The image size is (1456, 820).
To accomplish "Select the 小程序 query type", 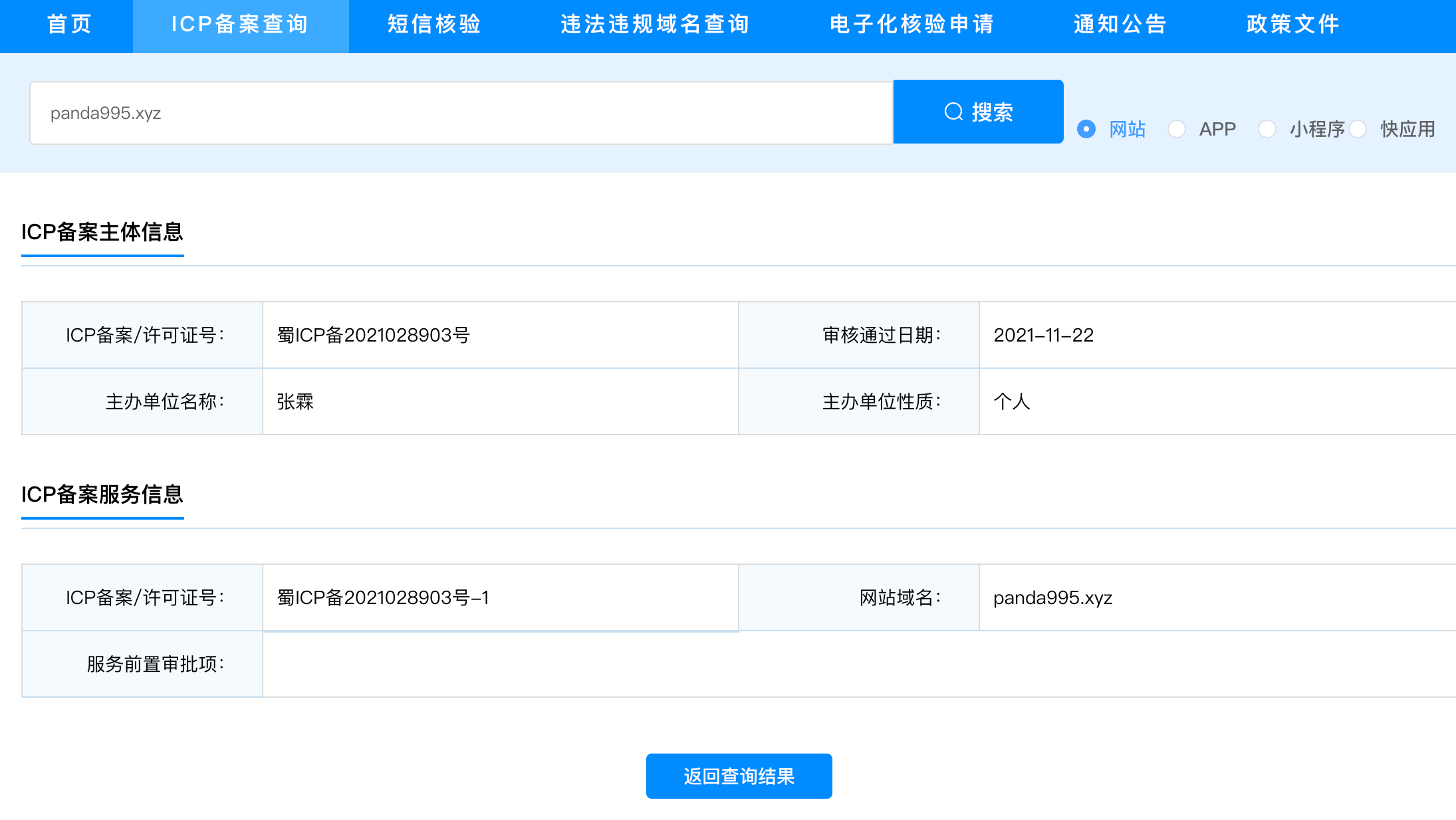I will [1269, 129].
